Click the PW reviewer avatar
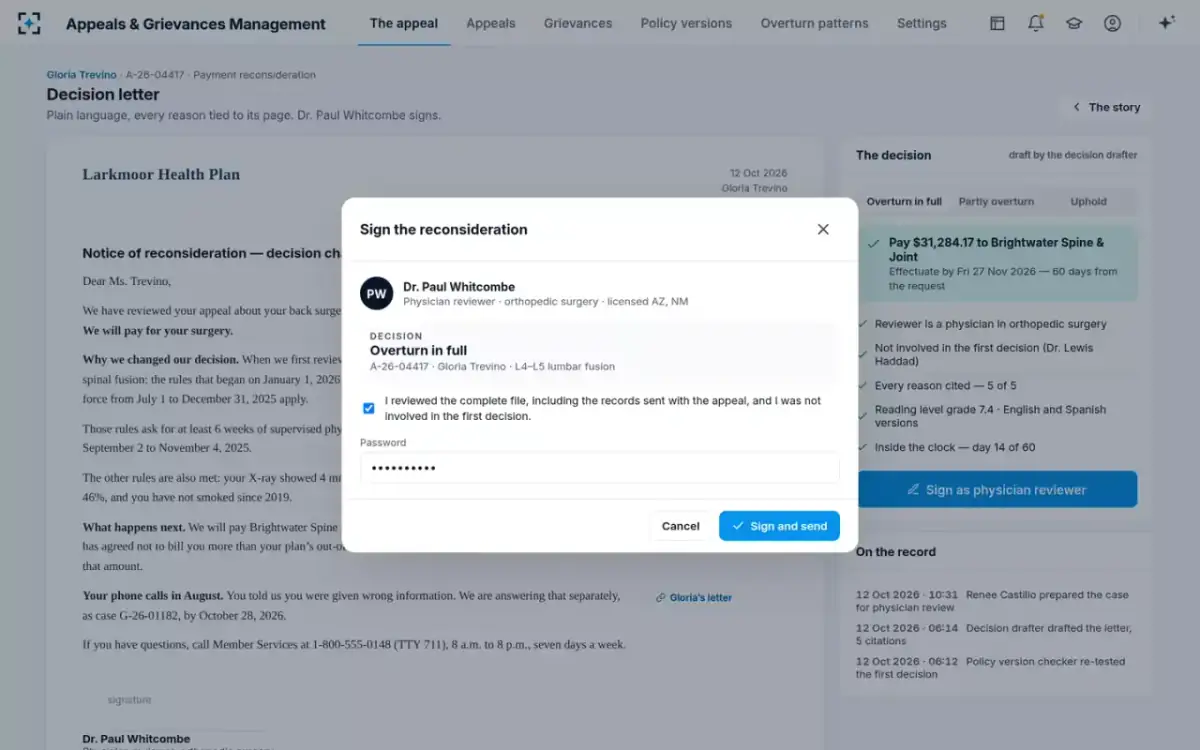The image size is (1200, 750). coord(376,294)
